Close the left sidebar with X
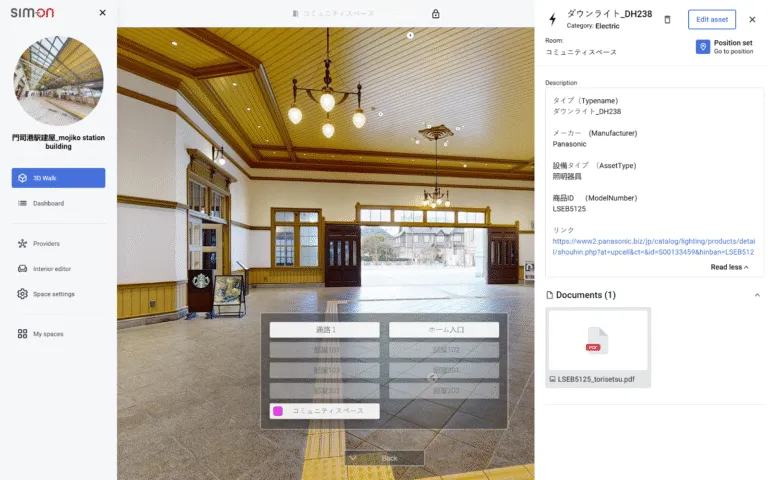The height and width of the screenshot is (480, 768). point(102,13)
